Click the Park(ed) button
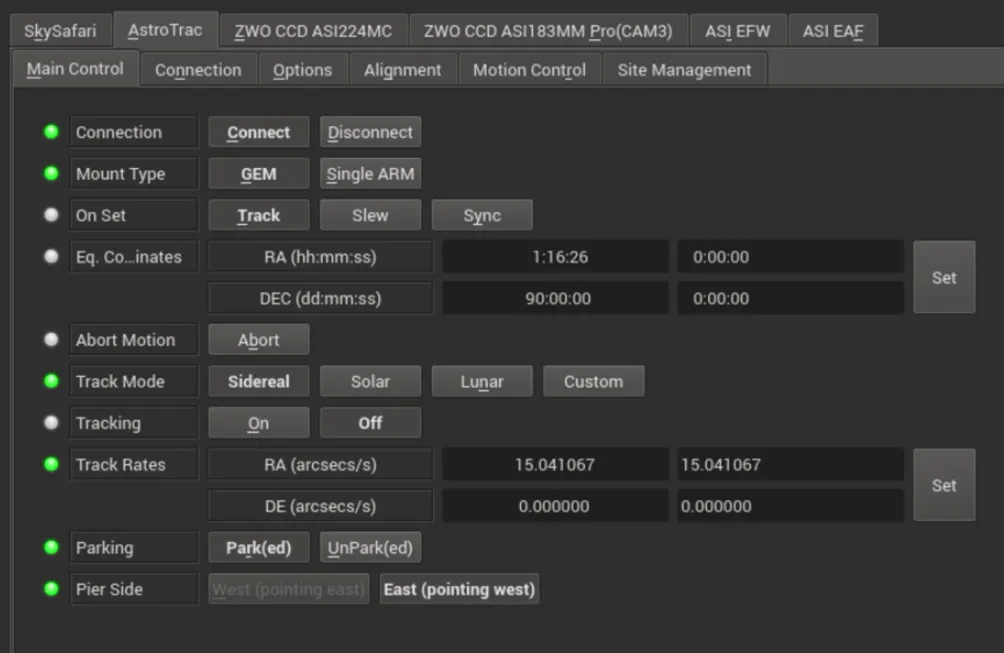The image size is (1004, 653). click(x=259, y=547)
